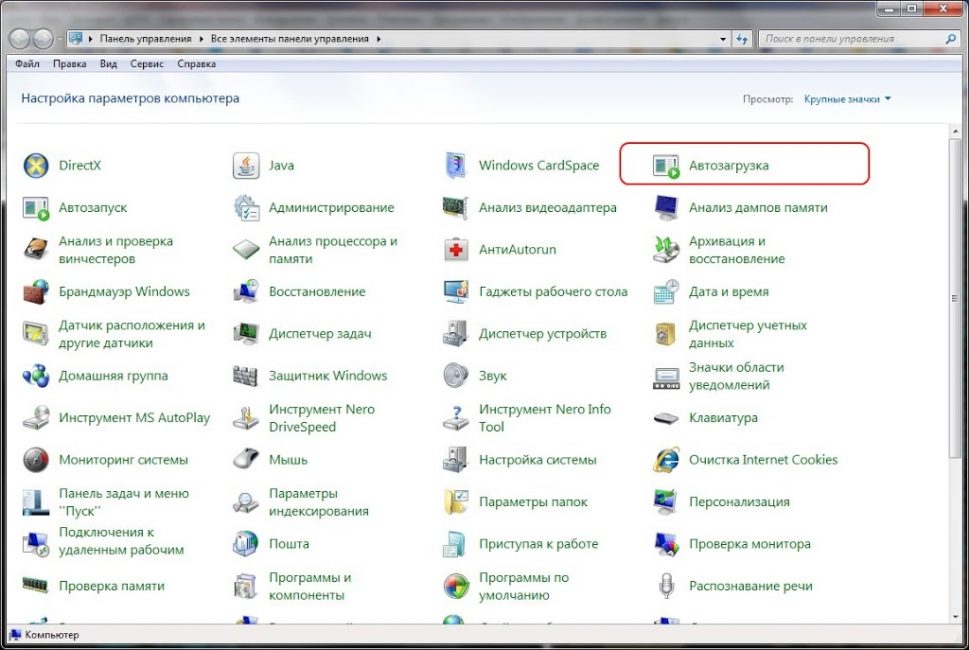Screen dimensions: 969x650
Task: Open the Проверка памяти link
Action: coord(111,586)
